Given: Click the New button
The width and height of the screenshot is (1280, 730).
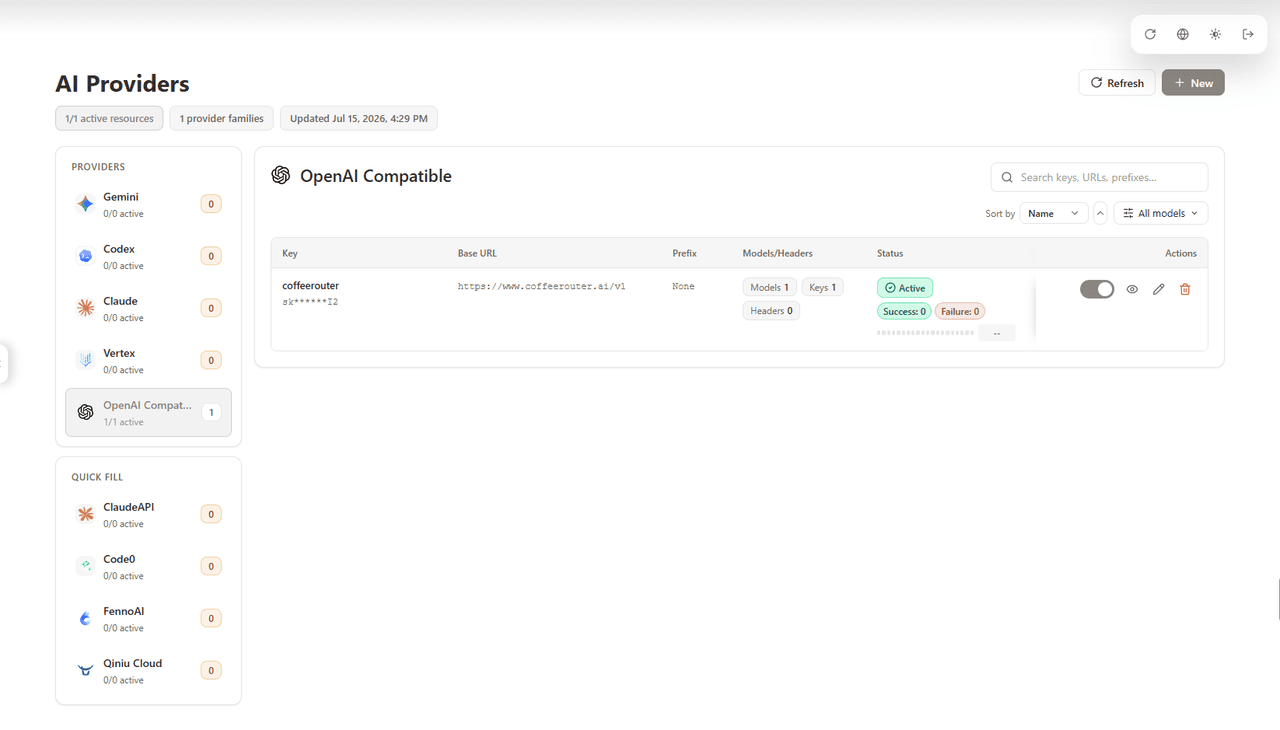Looking at the screenshot, I should click(1193, 83).
